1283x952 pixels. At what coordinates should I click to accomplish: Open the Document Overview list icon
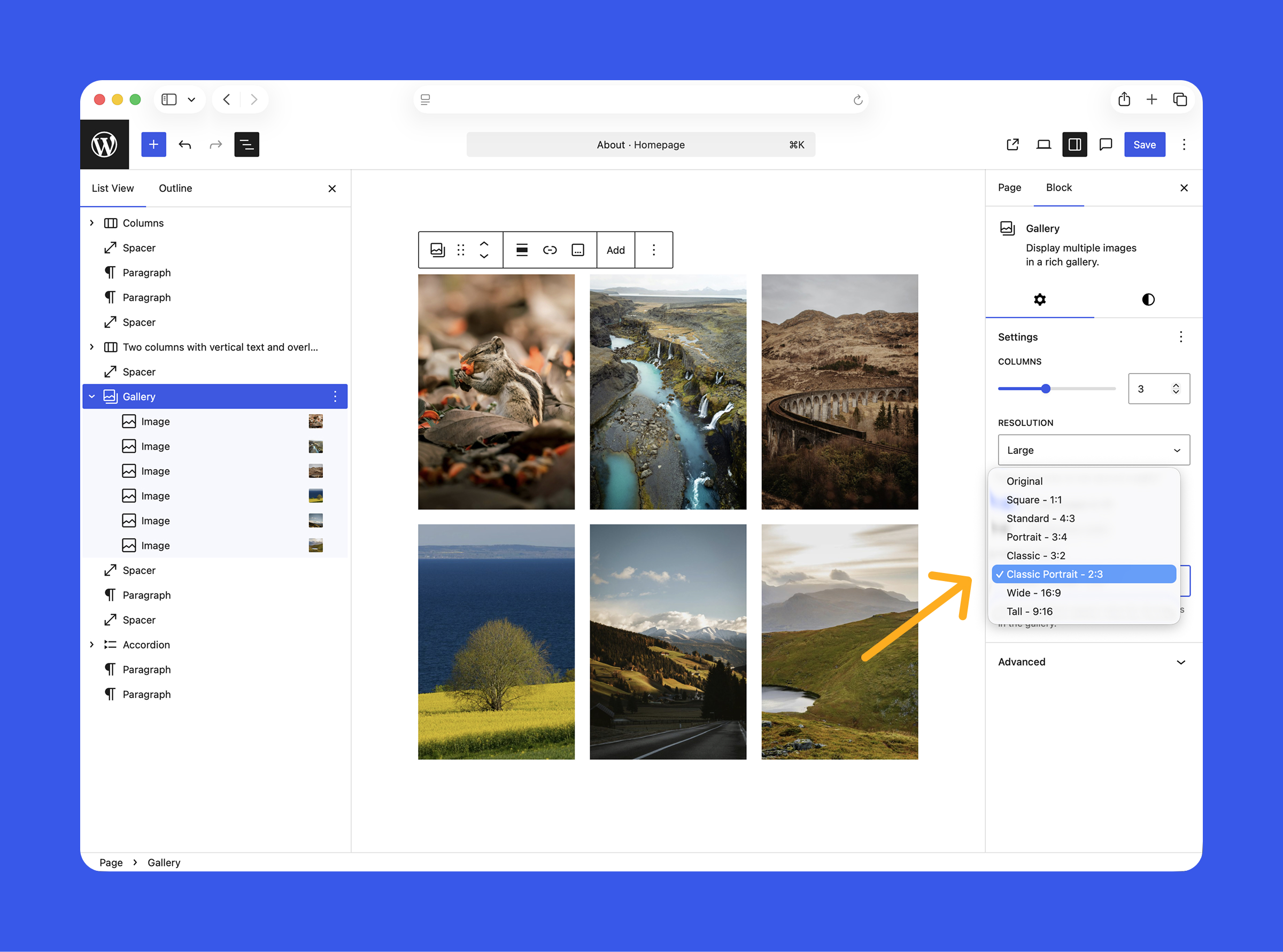point(246,145)
